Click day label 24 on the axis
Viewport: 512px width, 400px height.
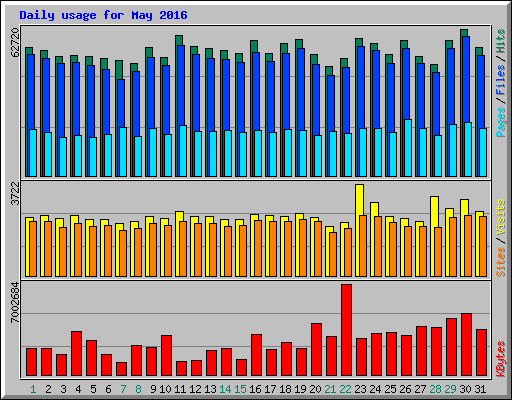click(375, 389)
